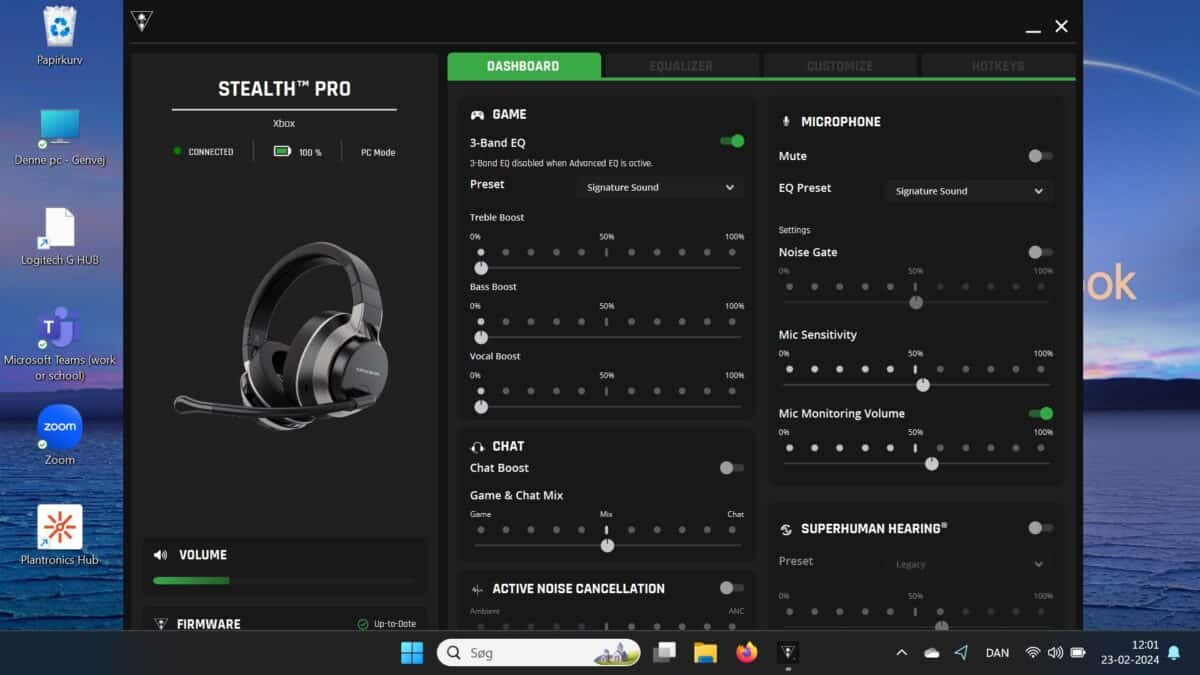Click the location arrow tray icon
This screenshot has height=675, width=1200.
point(962,653)
